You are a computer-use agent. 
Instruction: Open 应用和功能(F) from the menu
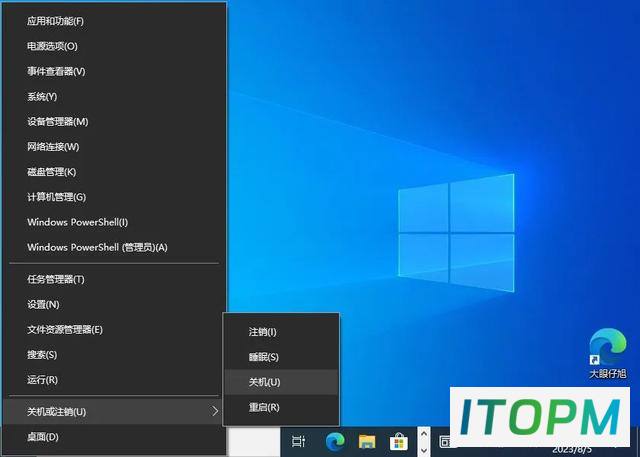tap(114, 21)
